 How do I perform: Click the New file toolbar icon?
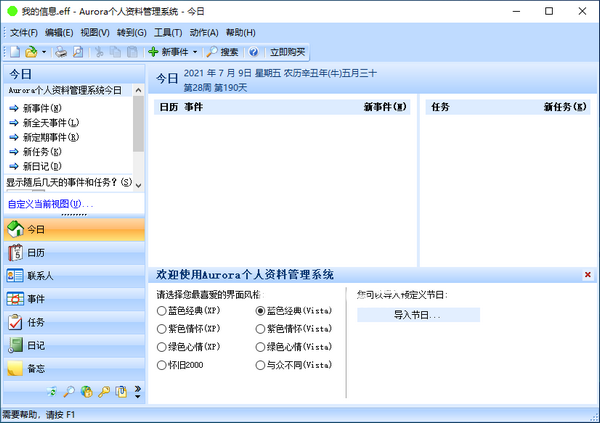coord(15,52)
